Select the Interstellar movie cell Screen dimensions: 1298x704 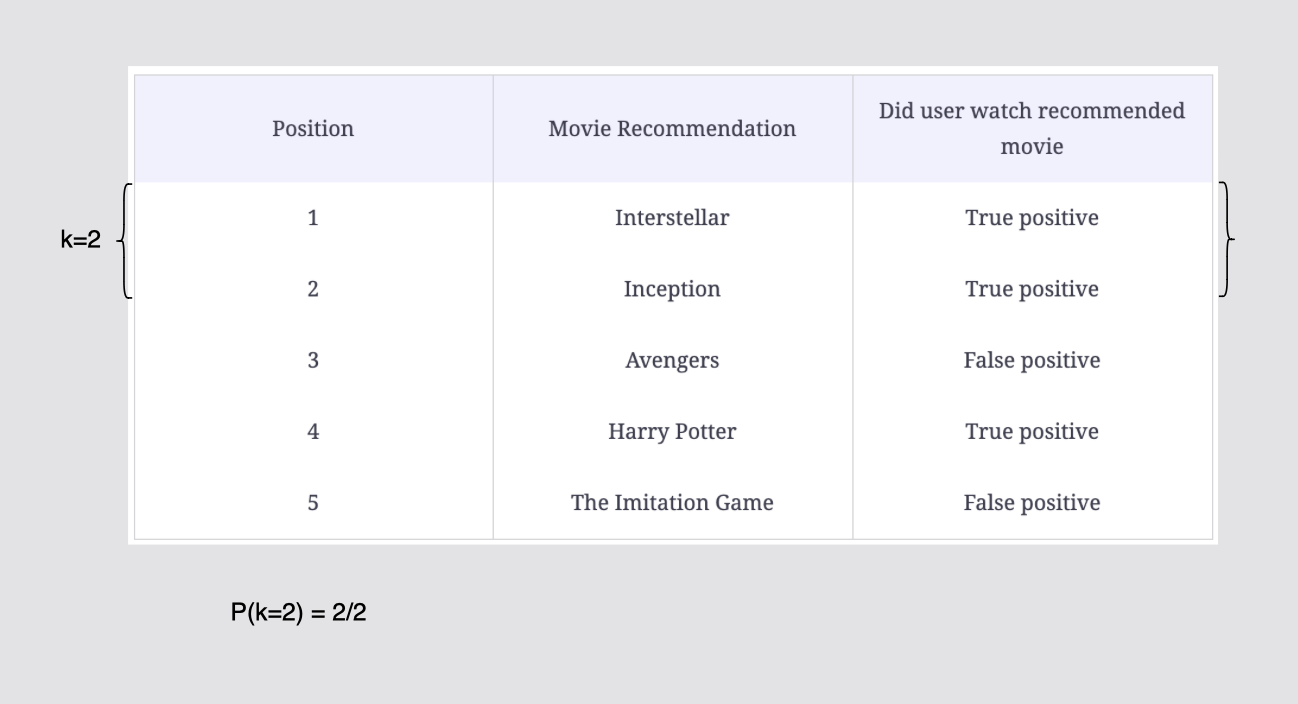(x=672, y=218)
